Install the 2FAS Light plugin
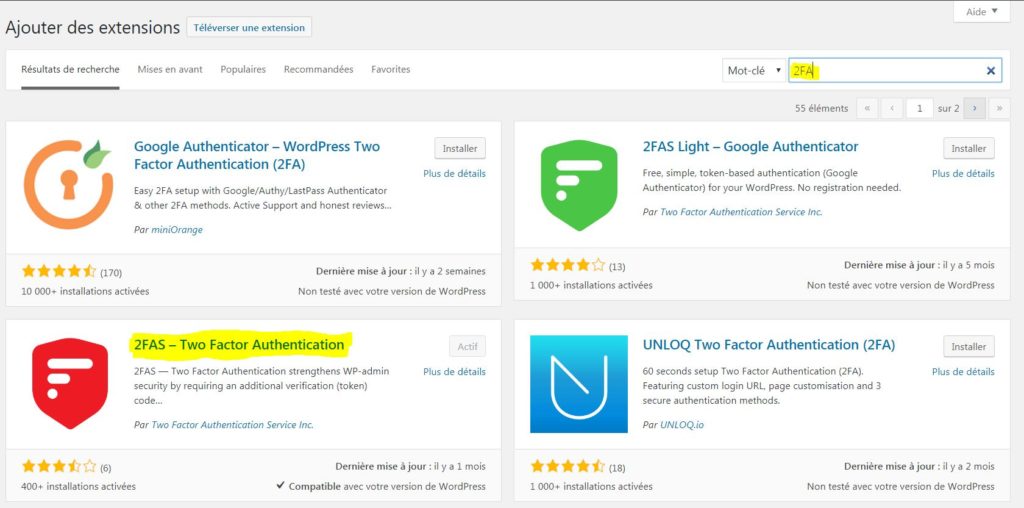Screen dimensions: 1024x508 [x=968, y=148]
